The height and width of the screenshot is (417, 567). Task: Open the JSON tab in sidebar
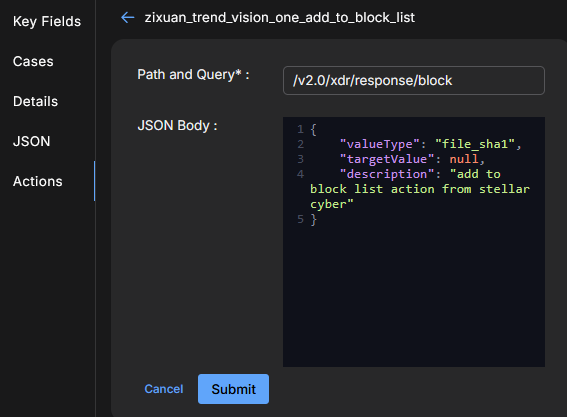click(32, 141)
